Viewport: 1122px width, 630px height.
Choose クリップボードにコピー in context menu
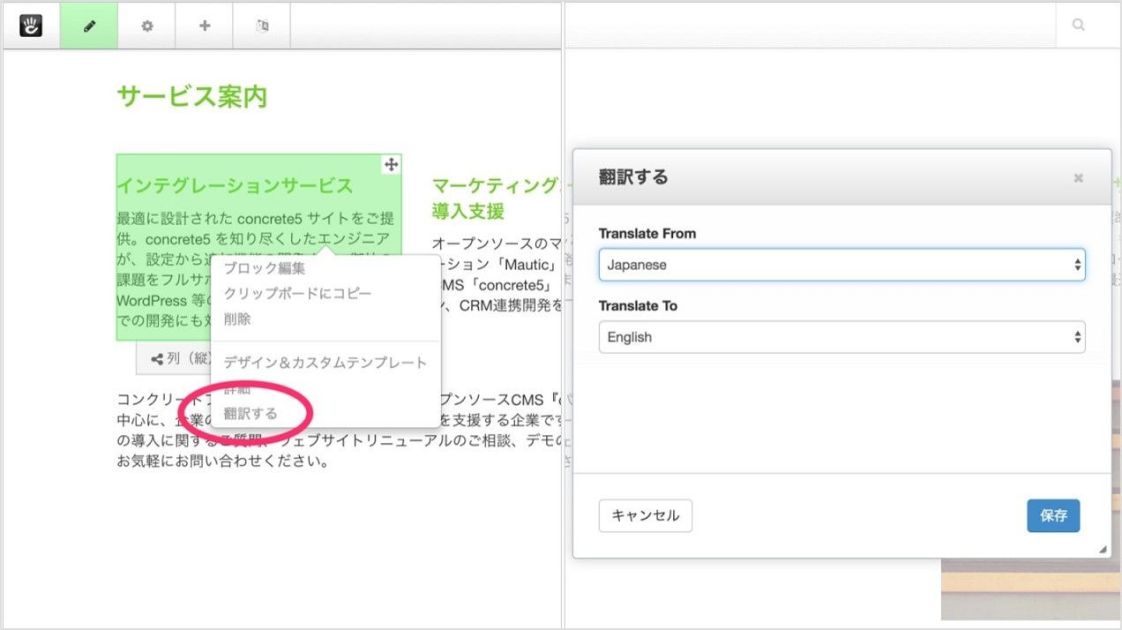pyautogui.click(x=297, y=293)
